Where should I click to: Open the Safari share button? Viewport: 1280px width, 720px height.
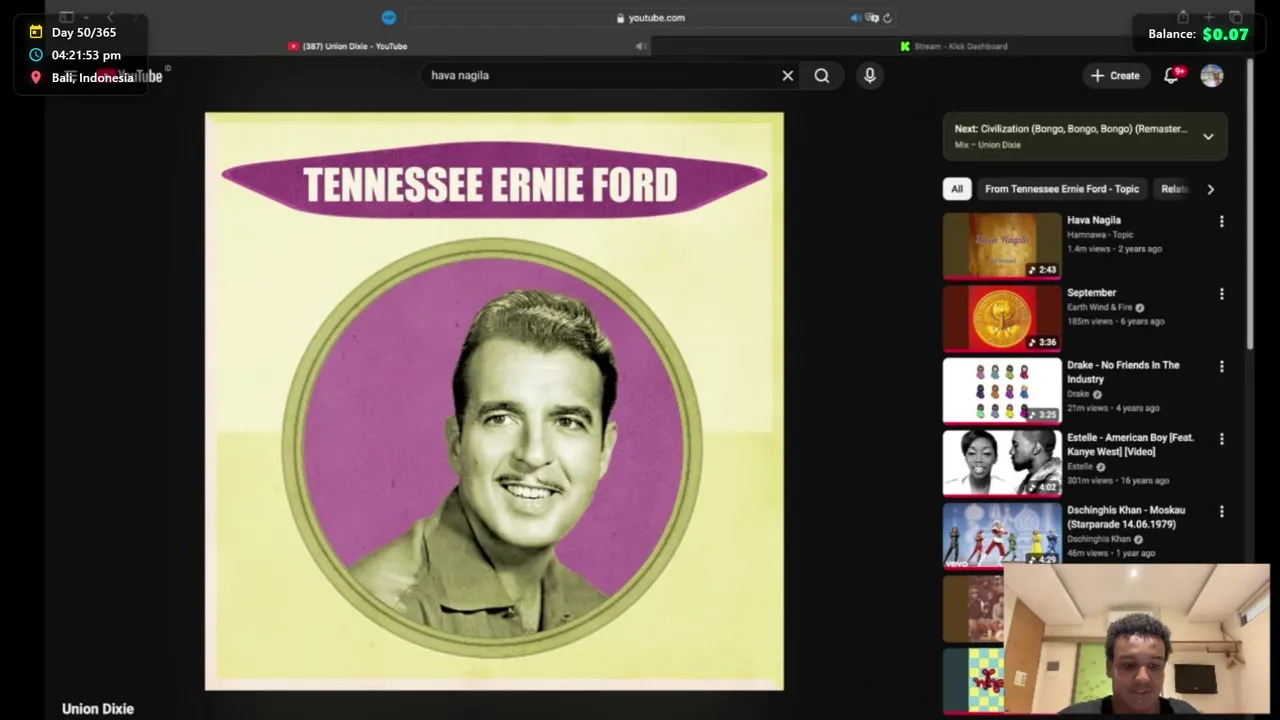pos(1183,17)
